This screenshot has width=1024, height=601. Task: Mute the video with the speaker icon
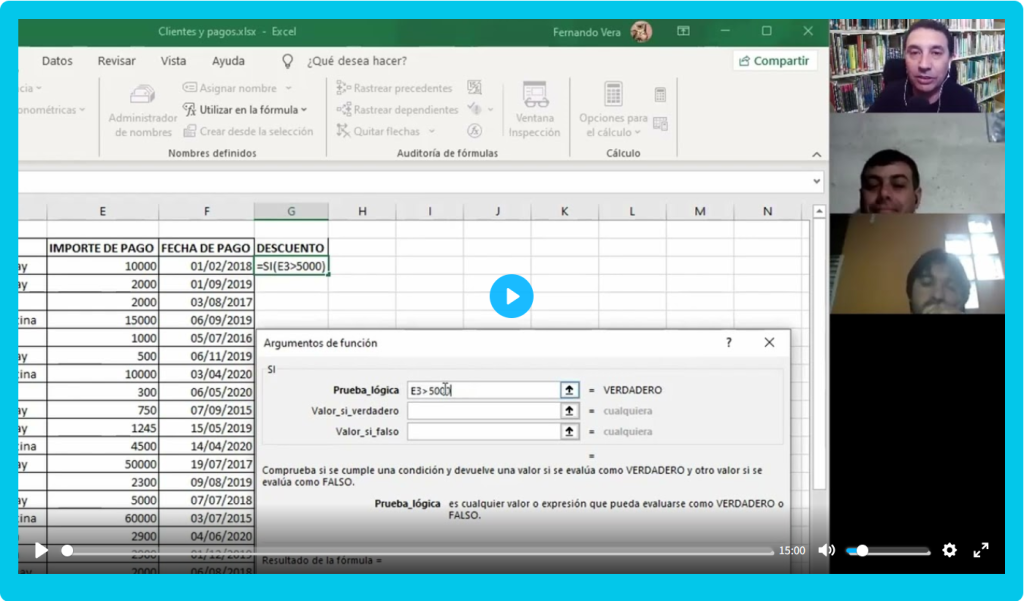(826, 550)
